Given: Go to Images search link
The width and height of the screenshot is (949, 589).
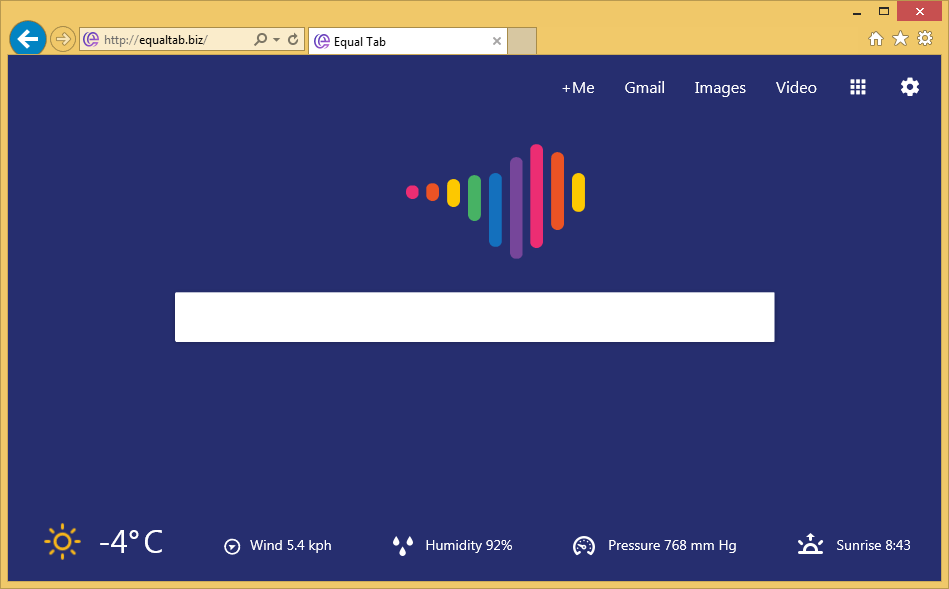Looking at the screenshot, I should click(x=720, y=88).
